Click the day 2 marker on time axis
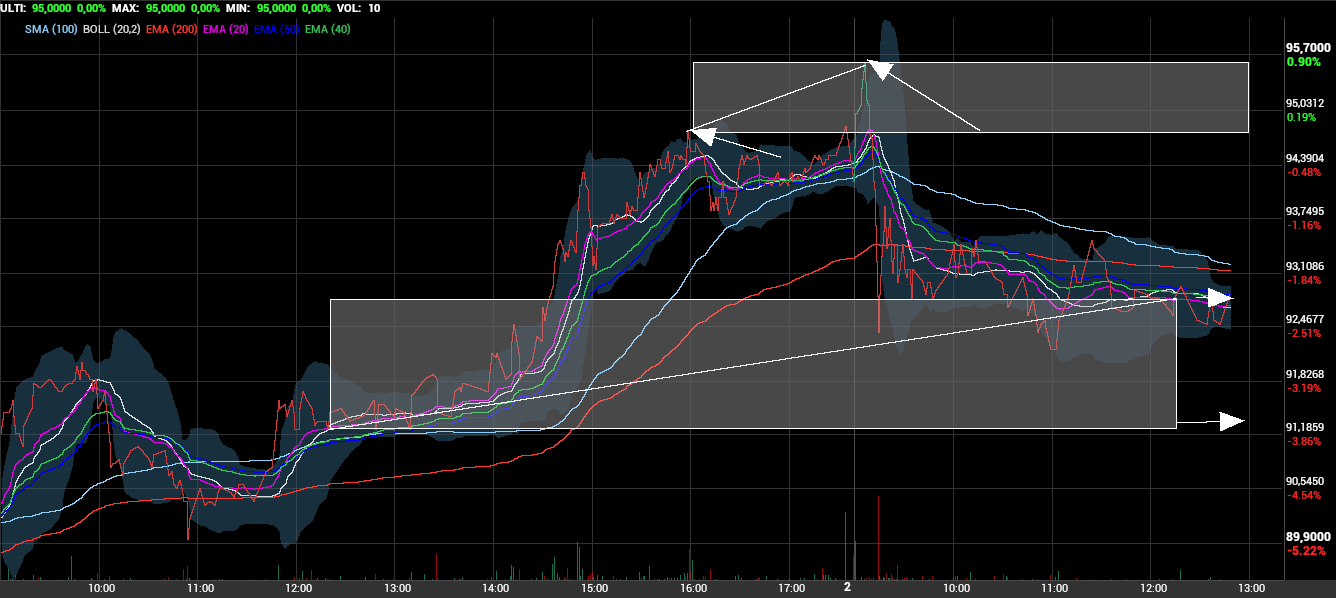This screenshot has width=1336, height=598. tap(847, 587)
